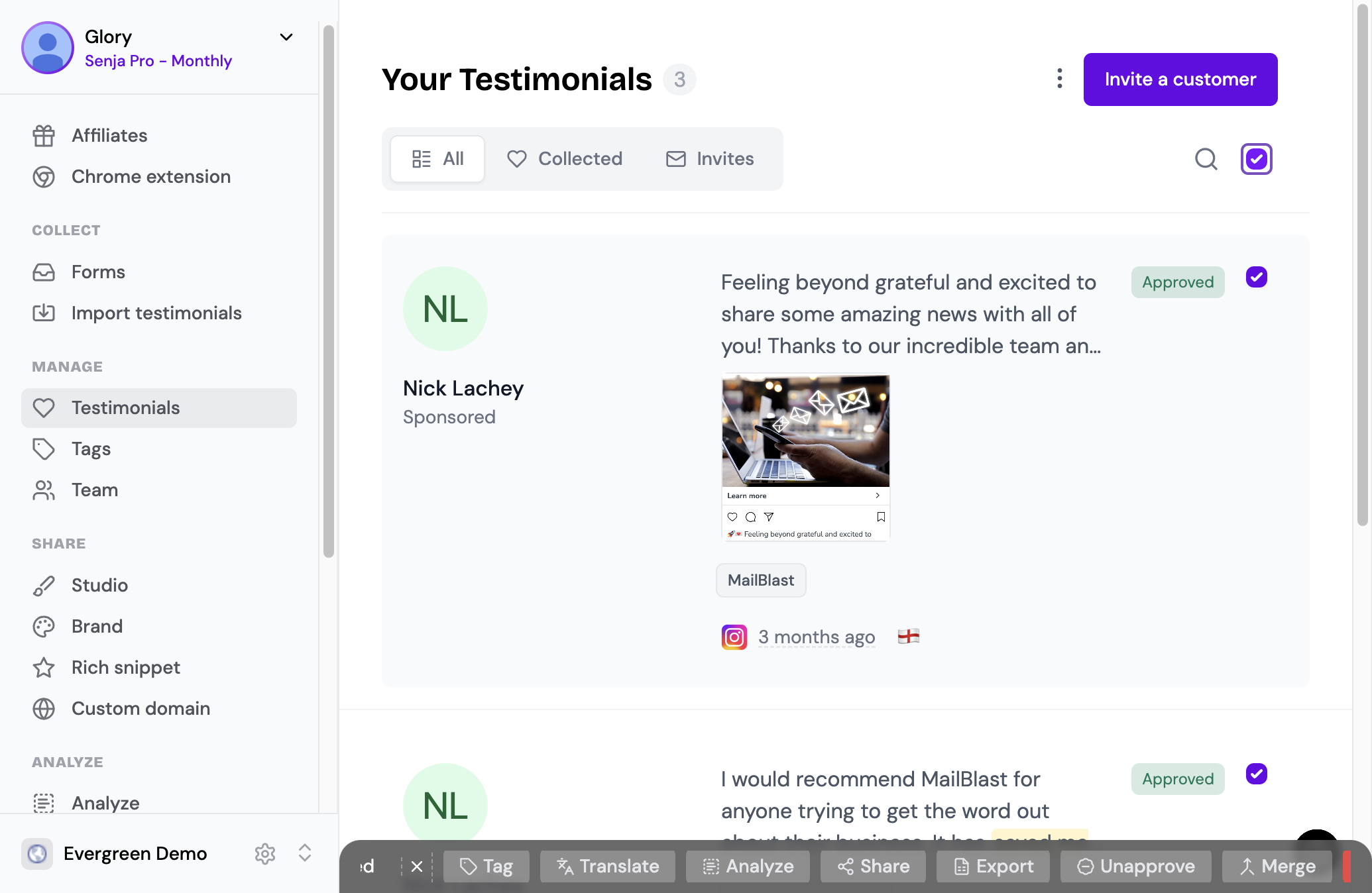
Task: Click the '3 months ago' date link
Action: pos(817,637)
